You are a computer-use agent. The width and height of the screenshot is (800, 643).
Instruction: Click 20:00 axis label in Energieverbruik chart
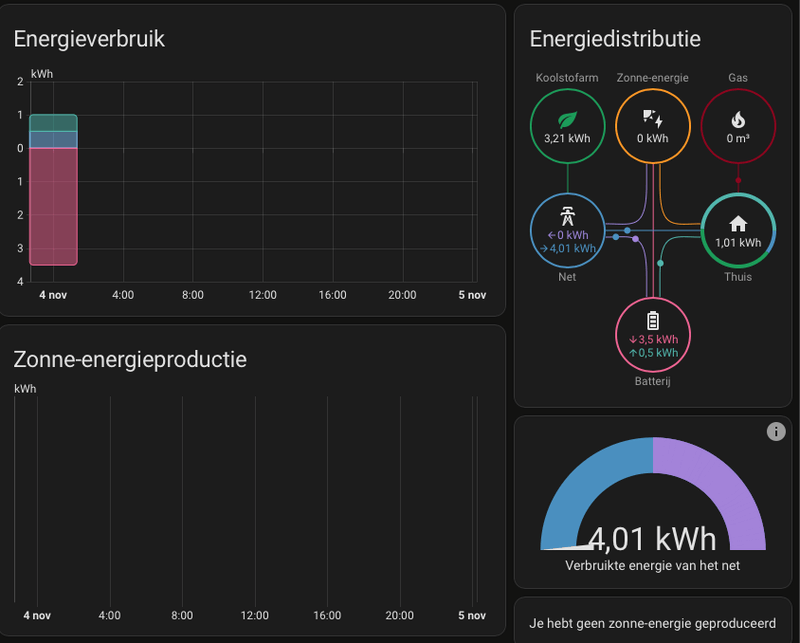pyautogui.click(x=402, y=295)
